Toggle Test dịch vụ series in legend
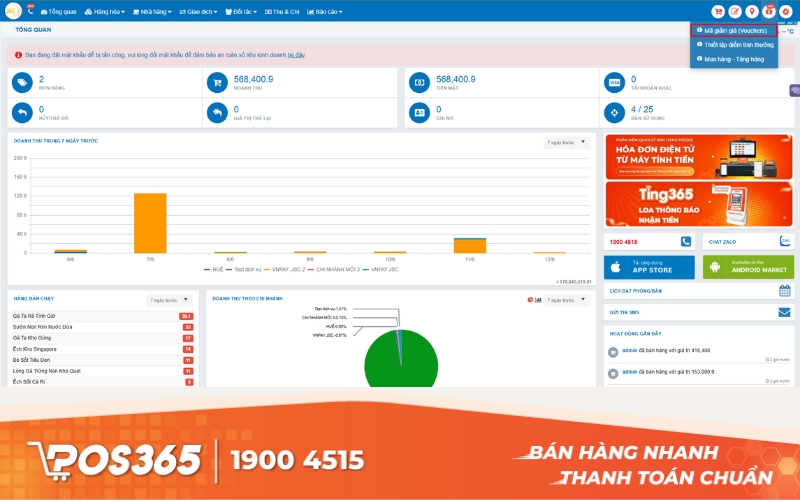 tap(243, 269)
